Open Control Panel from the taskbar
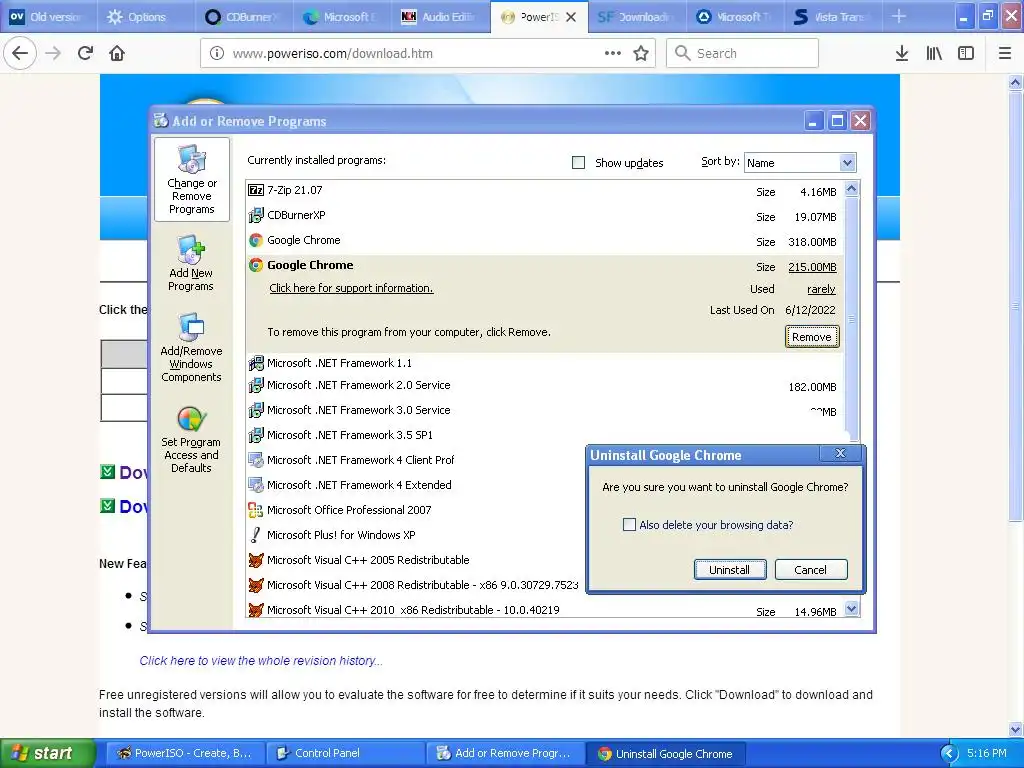1024x768 pixels. [347, 754]
